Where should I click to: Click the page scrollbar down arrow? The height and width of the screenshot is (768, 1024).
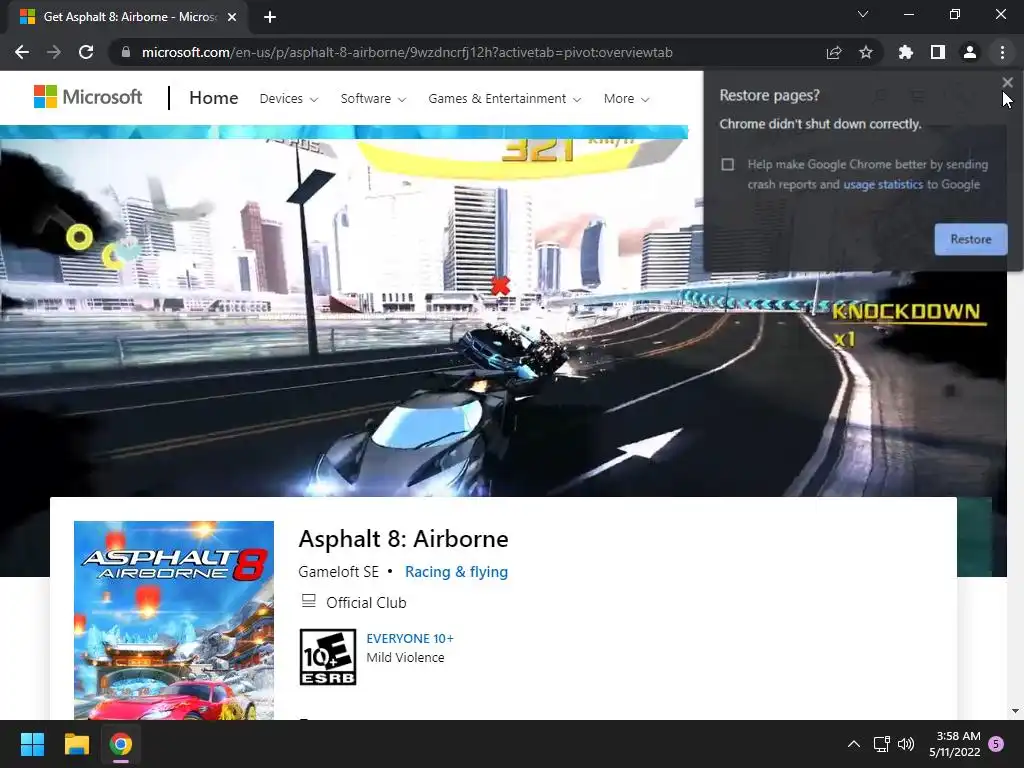pyautogui.click(x=1015, y=711)
